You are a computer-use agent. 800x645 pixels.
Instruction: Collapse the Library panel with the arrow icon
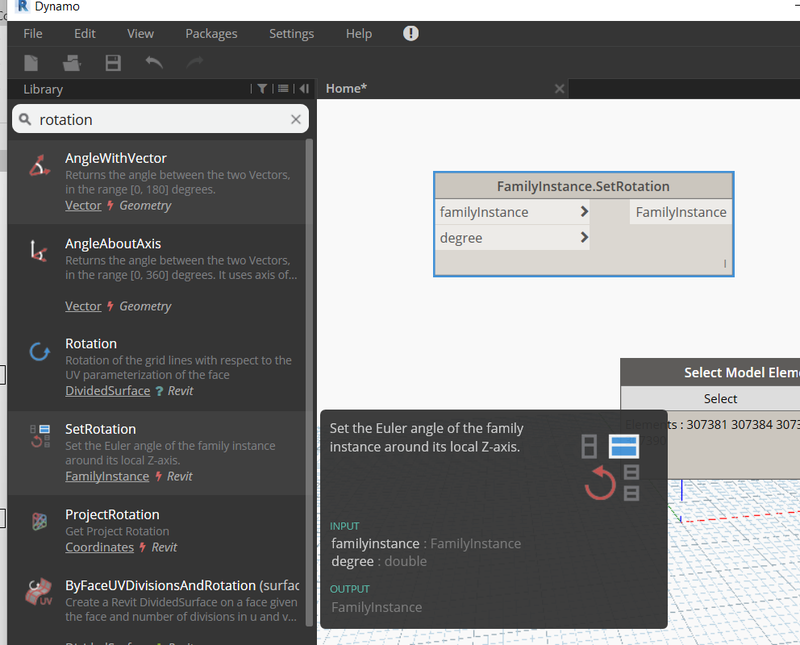click(x=304, y=89)
